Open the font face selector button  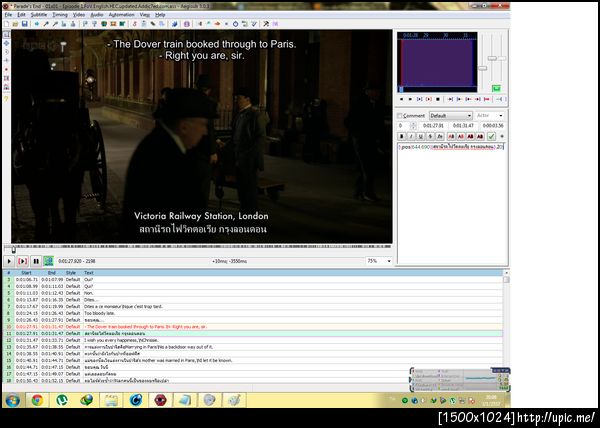pyautogui.click(x=440, y=136)
